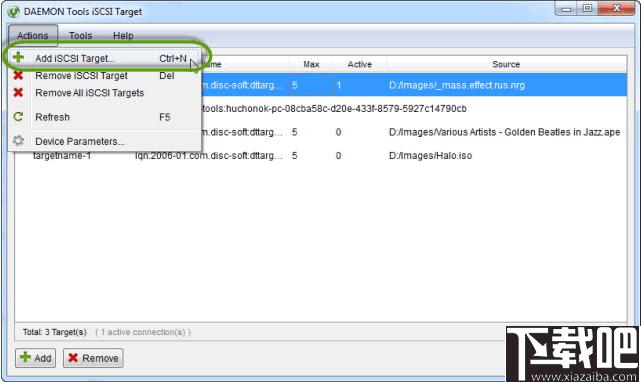Screen dimensions: 641x382
Task: Click the red X icon on Remove button
Action: pos(73,358)
